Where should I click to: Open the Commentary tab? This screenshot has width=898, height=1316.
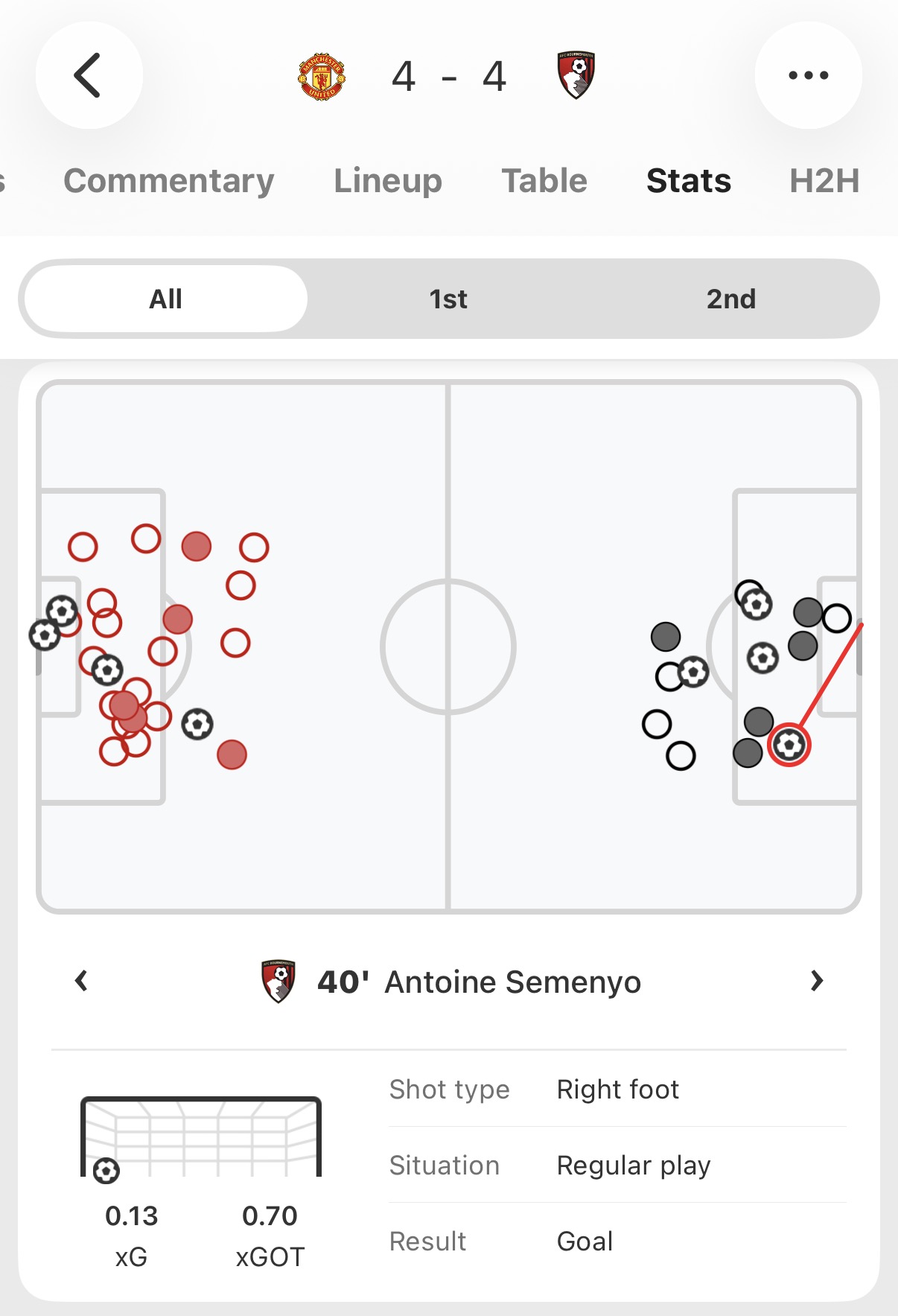169,181
